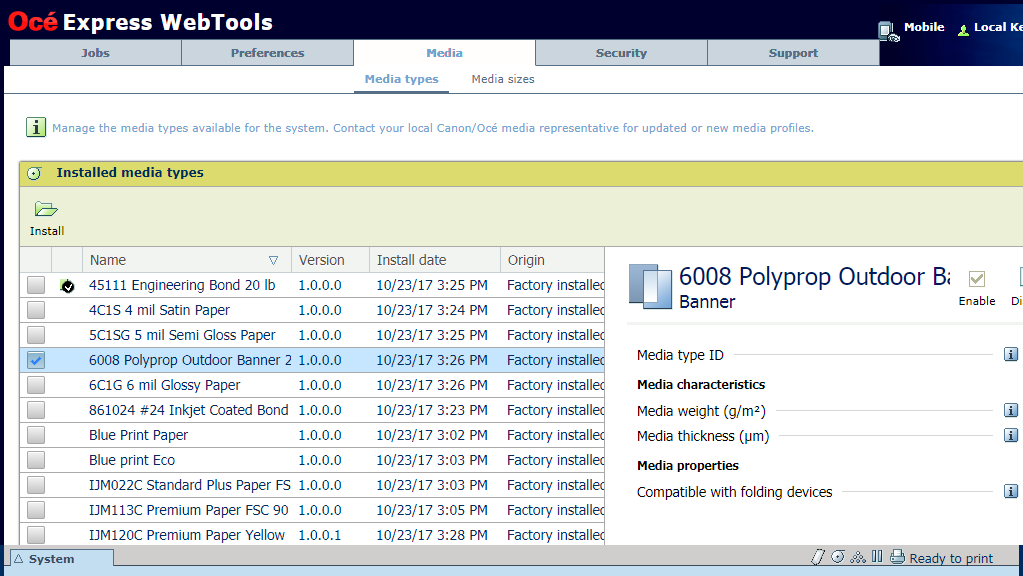Switch to Media sizes subtab

(x=503, y=79)
